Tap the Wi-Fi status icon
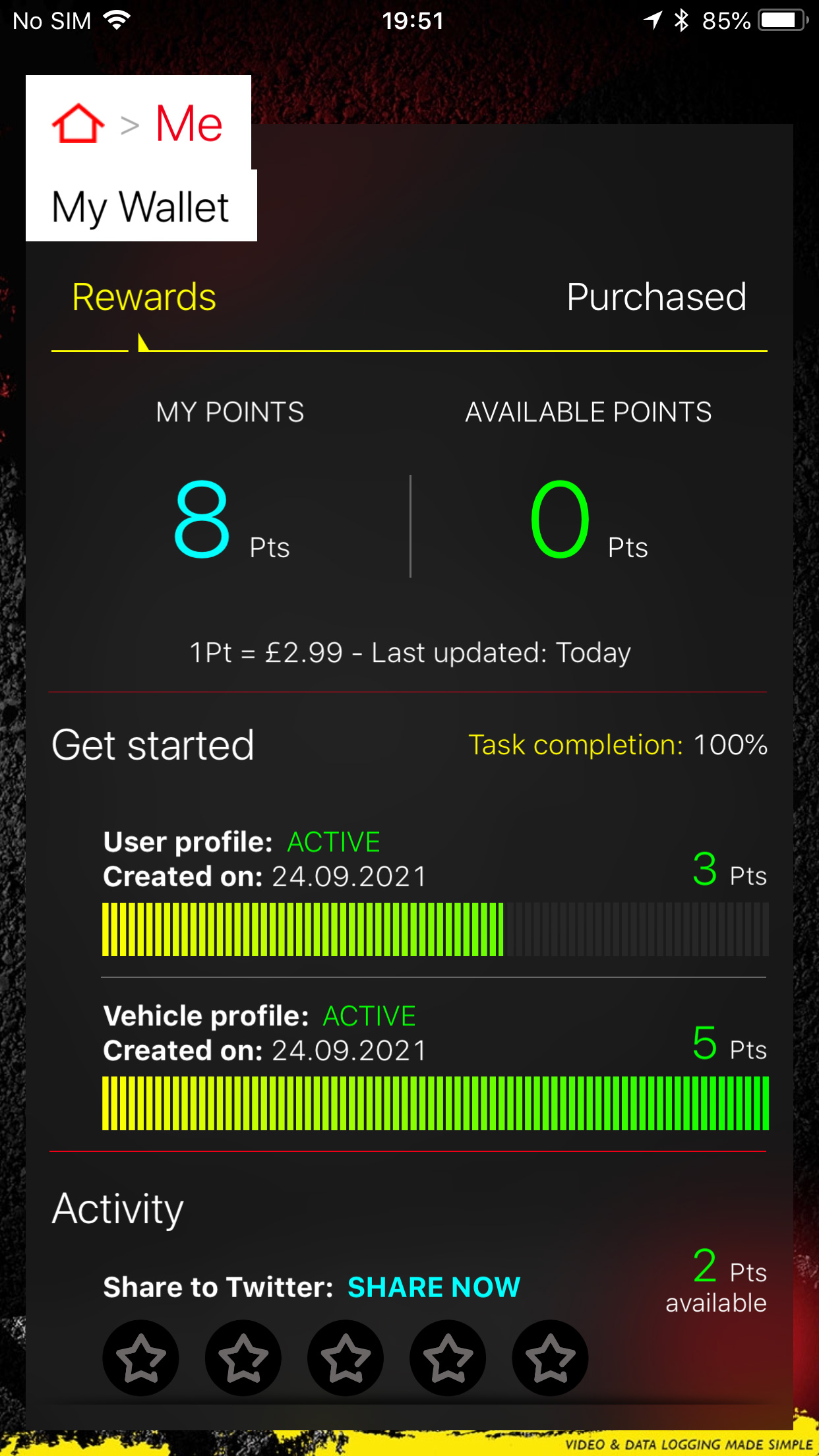The height and width of the screenshot is (1456, 819). (117, 20)
